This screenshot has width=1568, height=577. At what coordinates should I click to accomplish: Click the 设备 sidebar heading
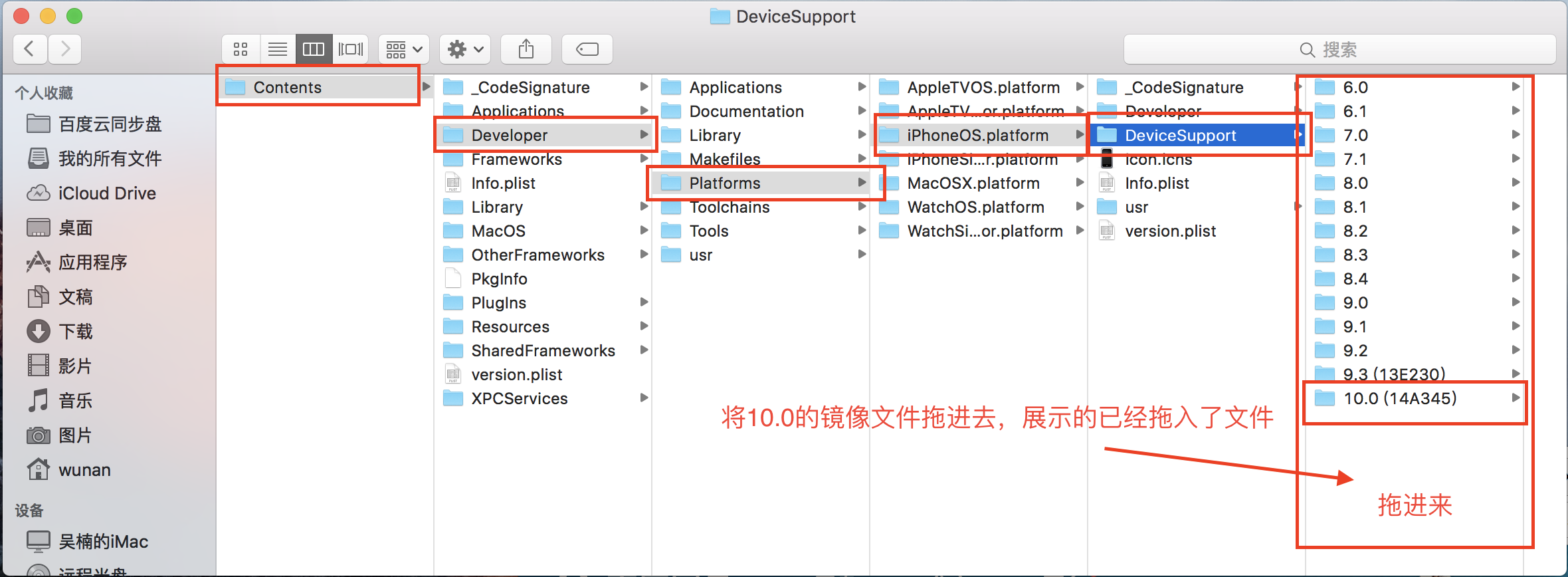tap(29, 511)
